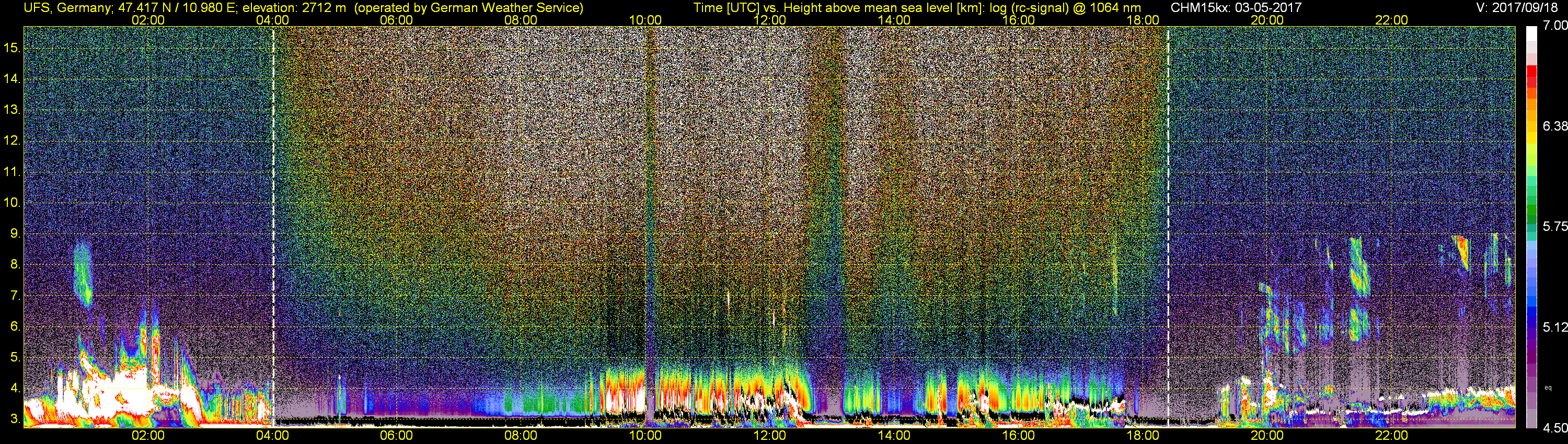Click 16:00 on the lower time axis
1568x444 pixels.
1018,436
